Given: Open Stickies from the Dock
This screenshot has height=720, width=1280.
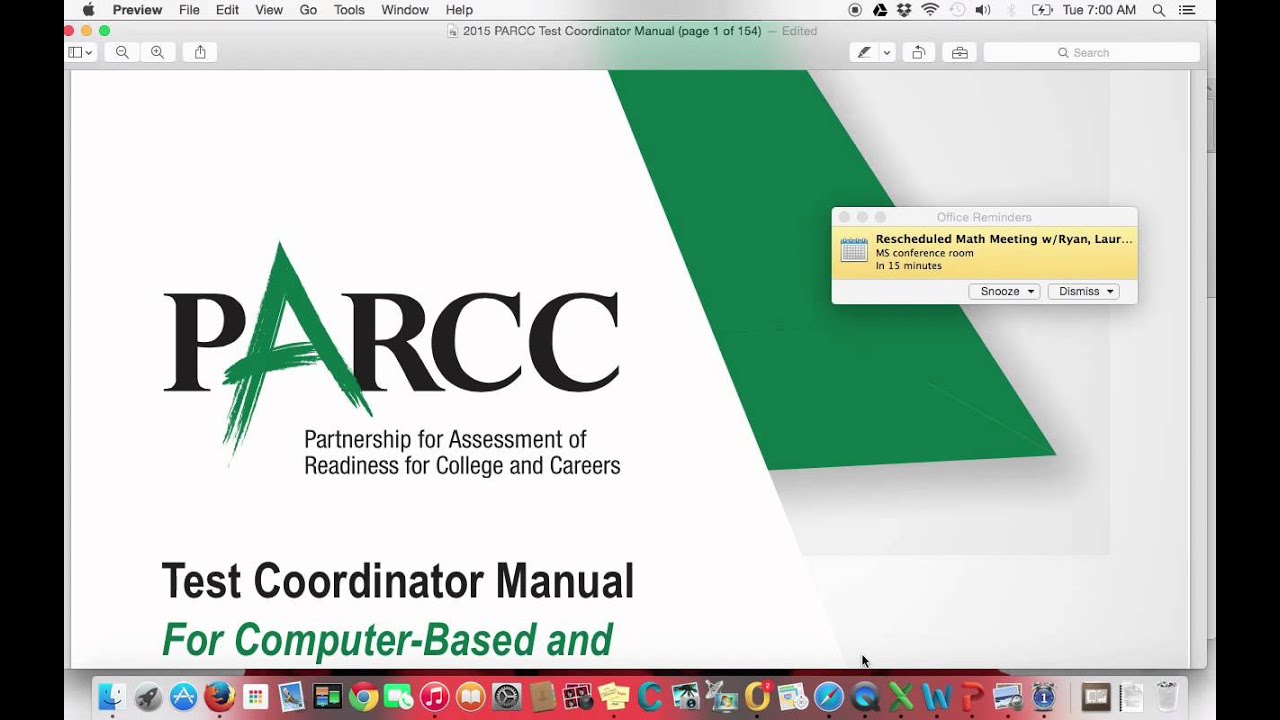Looking at the screenshot, I should pos(614,696).
